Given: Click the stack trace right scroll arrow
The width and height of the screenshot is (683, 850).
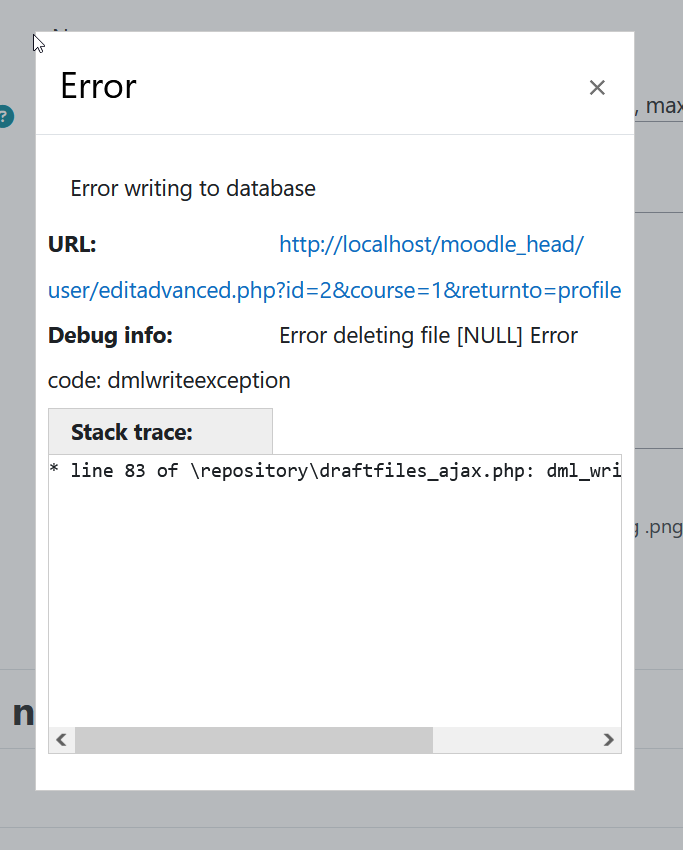Looking at the screenshot, I should click(608, 740).
